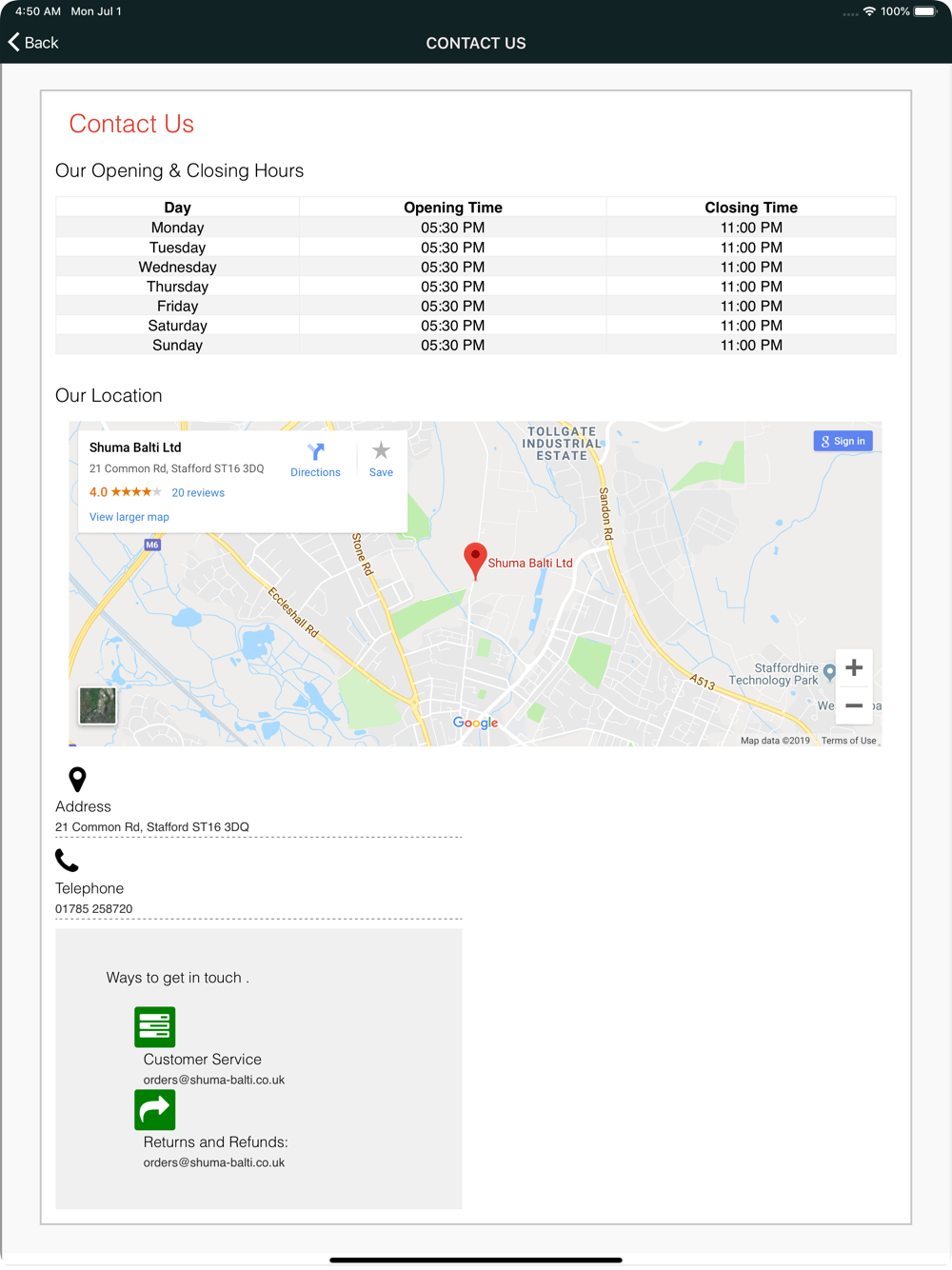This screenshot has width=952, height=1270.
Task: Tap the address location pin icon
Action: coord(78,779)
